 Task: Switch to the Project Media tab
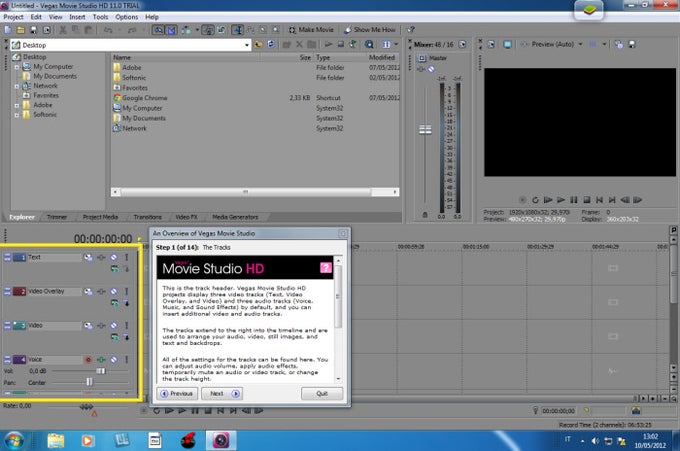[x=100, y=217]
